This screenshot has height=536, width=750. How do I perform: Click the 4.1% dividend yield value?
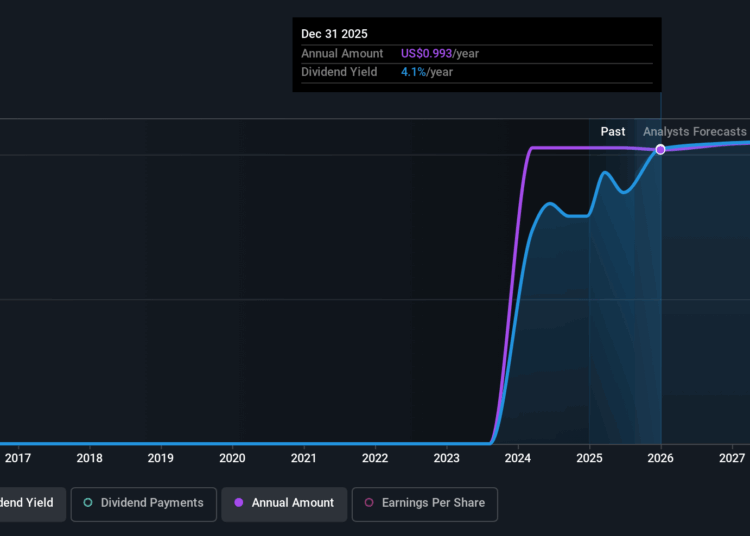413,72
